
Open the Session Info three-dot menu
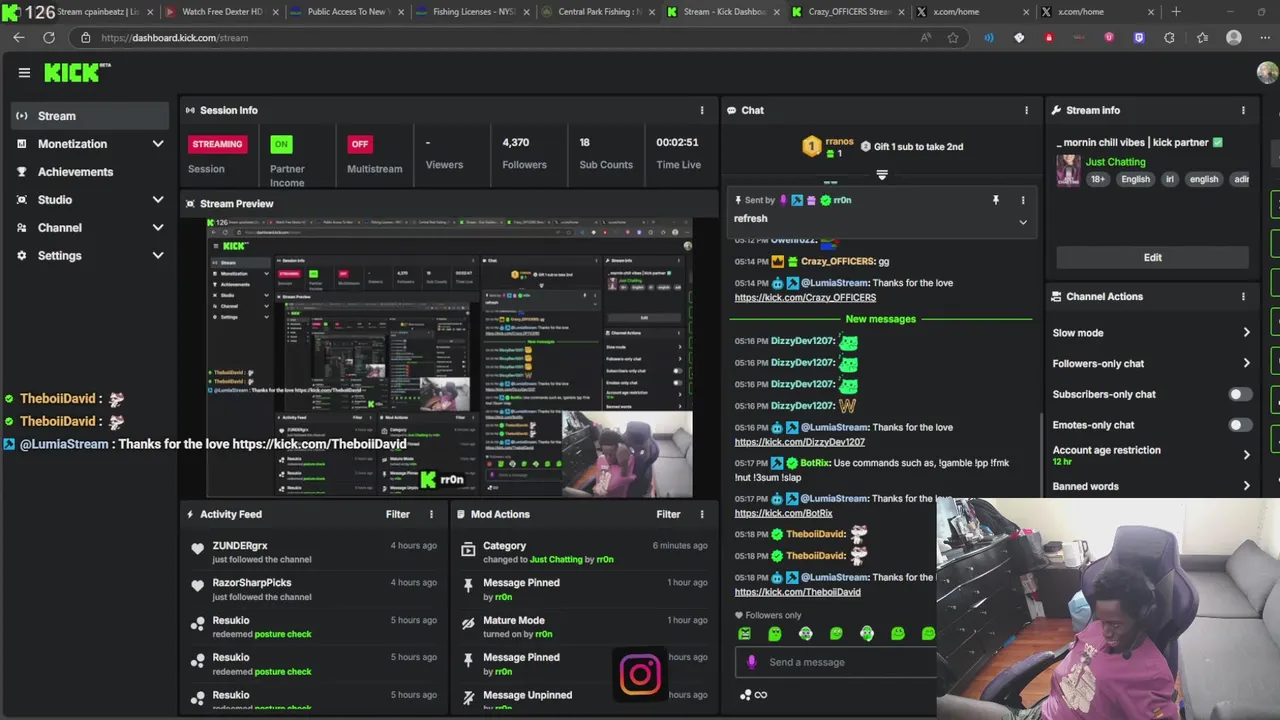coord(701,110)
